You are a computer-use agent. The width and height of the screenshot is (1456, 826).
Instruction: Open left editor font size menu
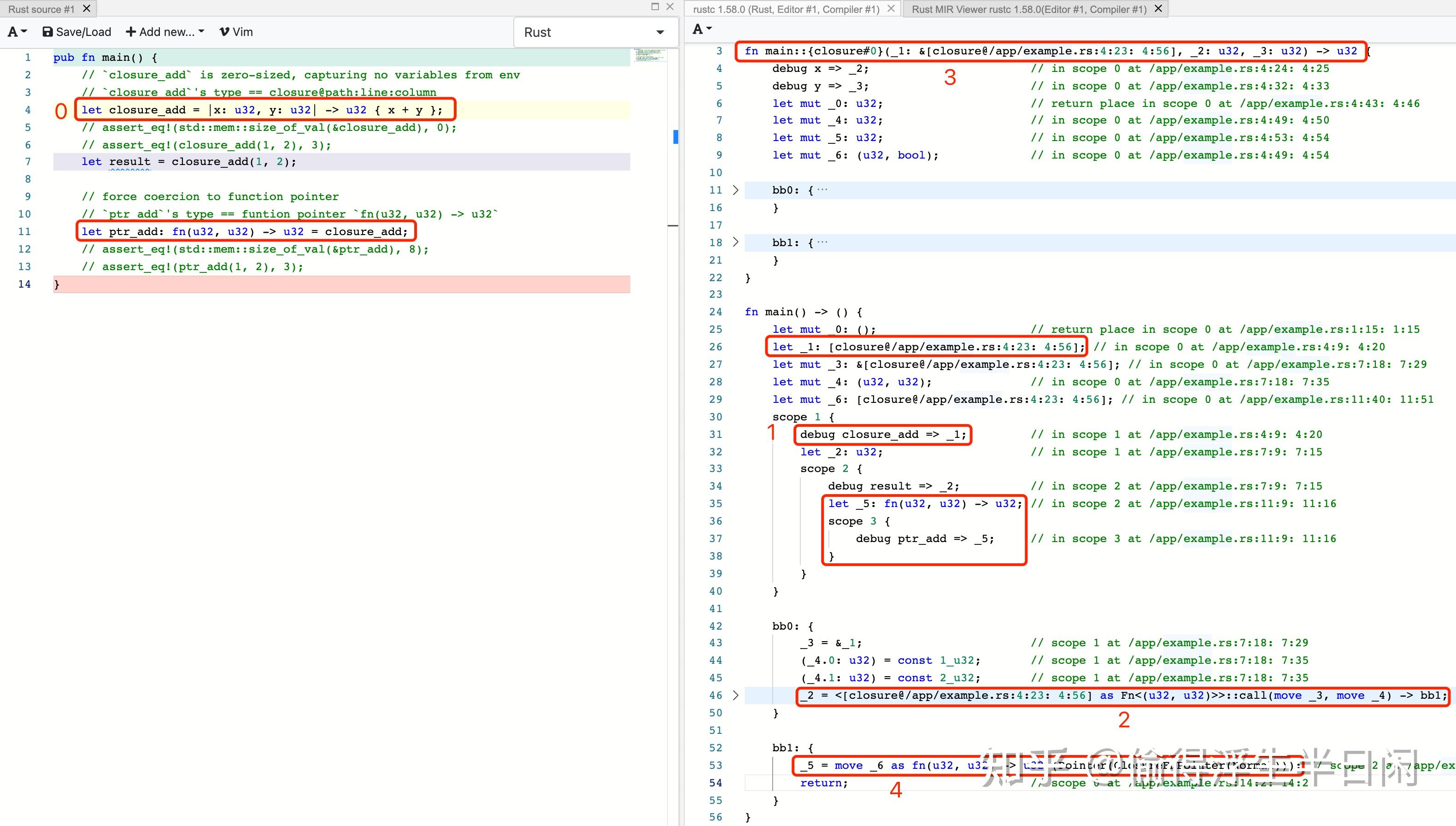[x=17, y=32]
